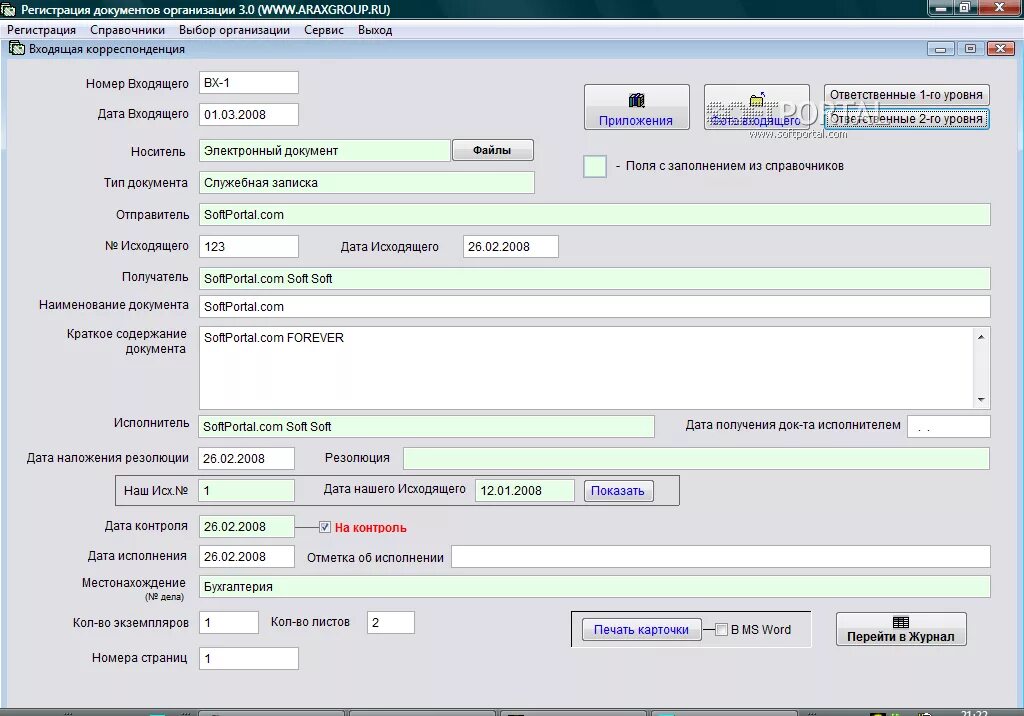The height and width of the screenshot is (716, 1024).
Task: Open Ответственные 2-го уровня
Action: click(x=906, y=119)
